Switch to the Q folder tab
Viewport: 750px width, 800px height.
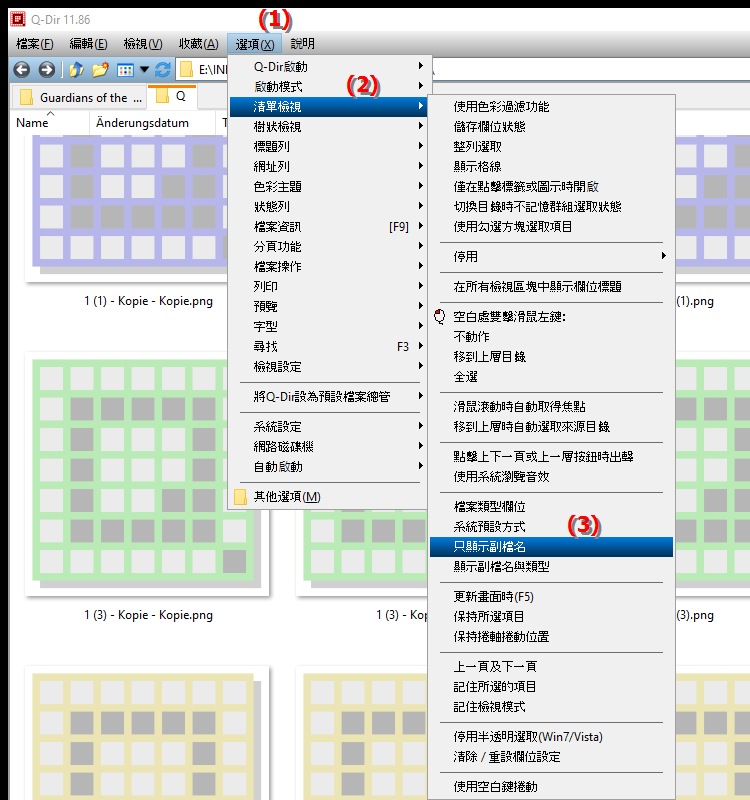pos(172,96)
